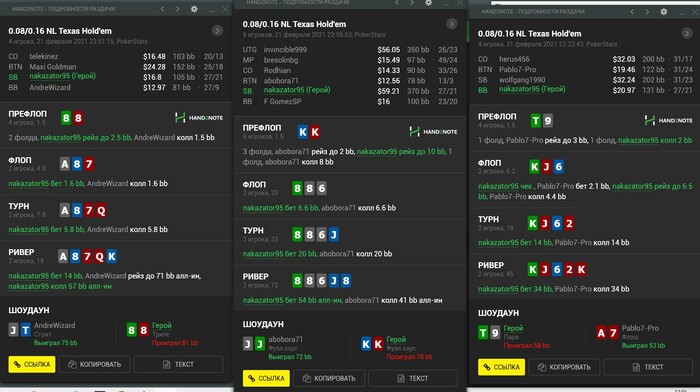
Task: Click КОПИРОВАТЬ button in right window
Action: pyautogui.click(x=564, y=367)
